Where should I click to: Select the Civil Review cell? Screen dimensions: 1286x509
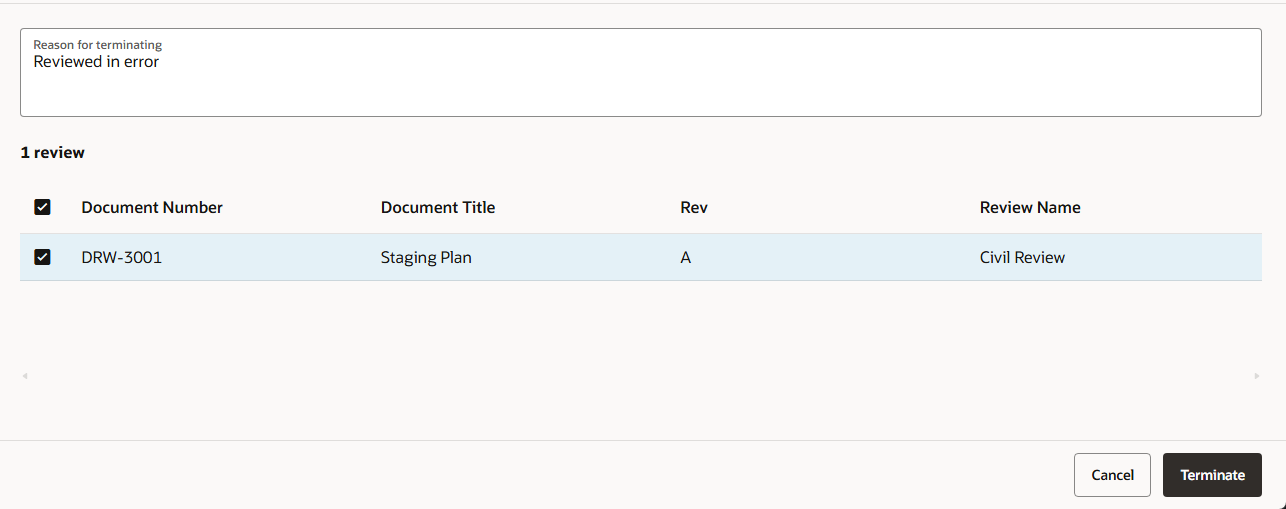click(x=1022, y=258)
